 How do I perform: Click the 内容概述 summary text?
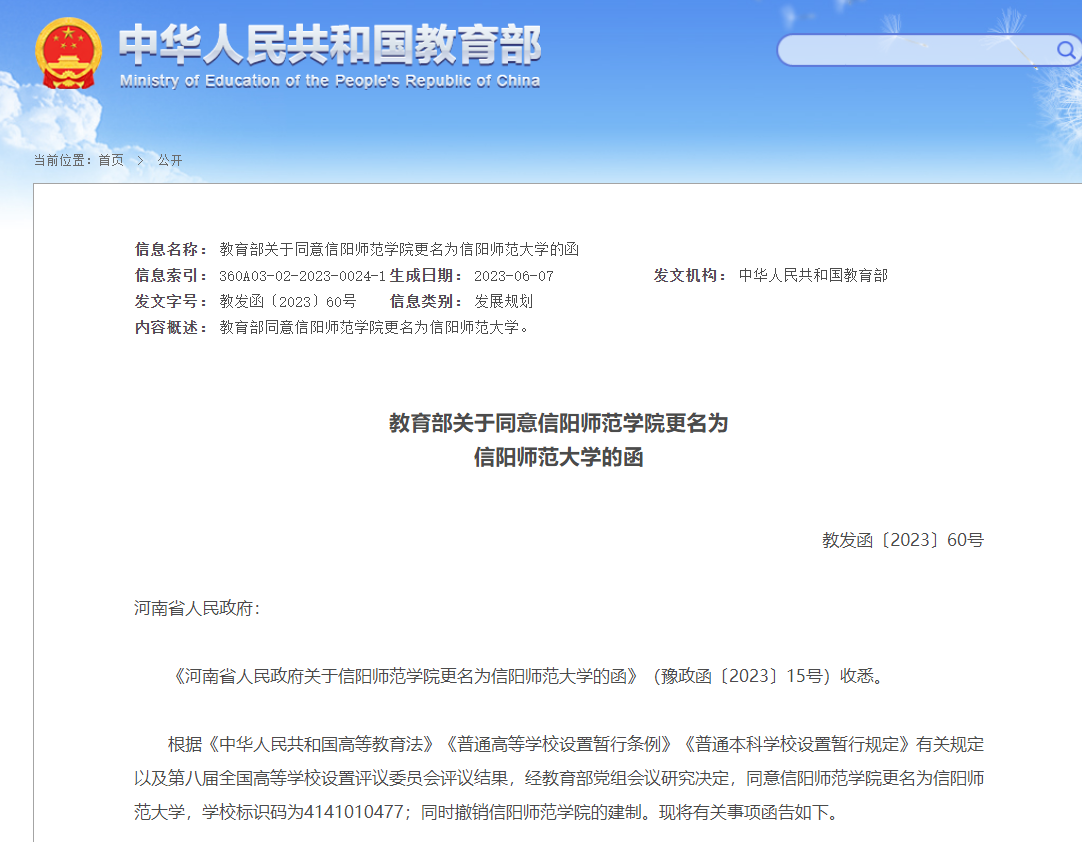[375, 327]
